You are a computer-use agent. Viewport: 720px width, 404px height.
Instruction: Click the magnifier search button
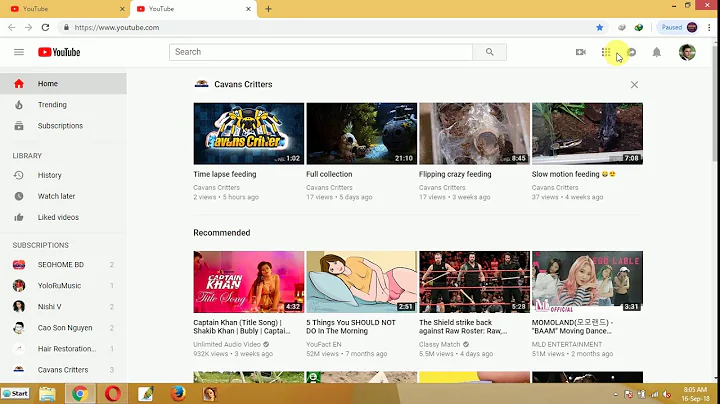(489, 52)
